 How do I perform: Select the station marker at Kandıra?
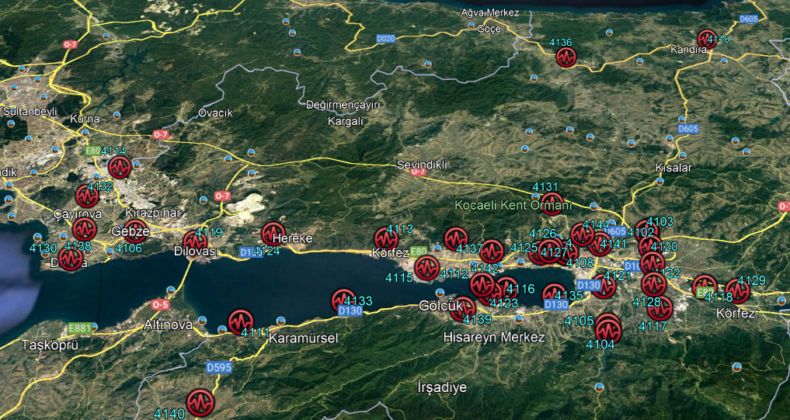708,39
